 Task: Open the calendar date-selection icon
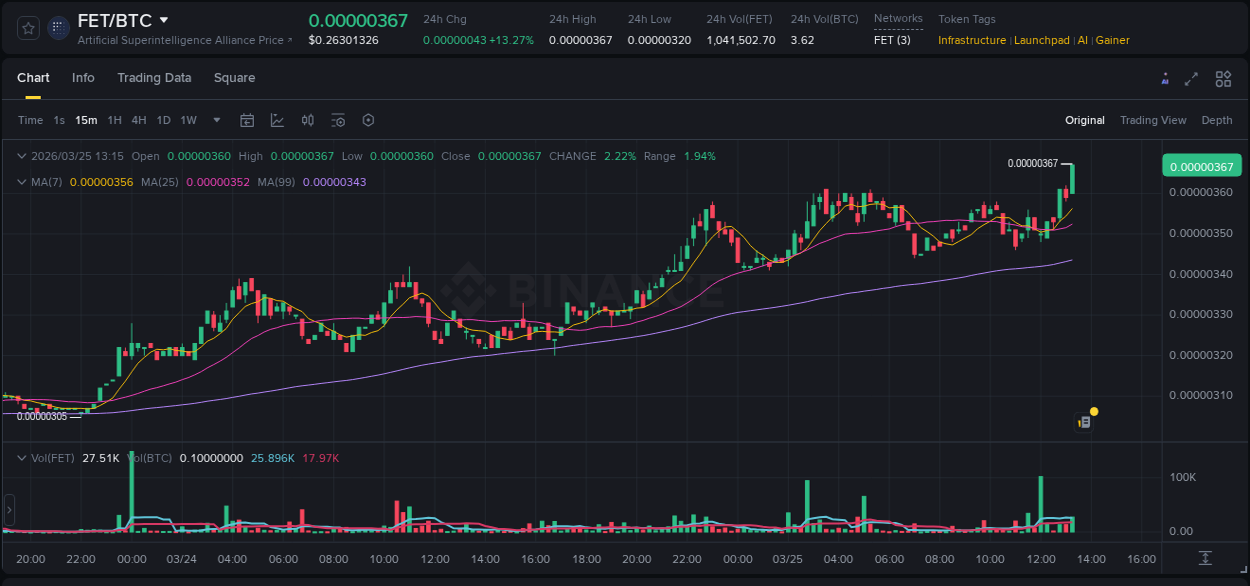247,120
